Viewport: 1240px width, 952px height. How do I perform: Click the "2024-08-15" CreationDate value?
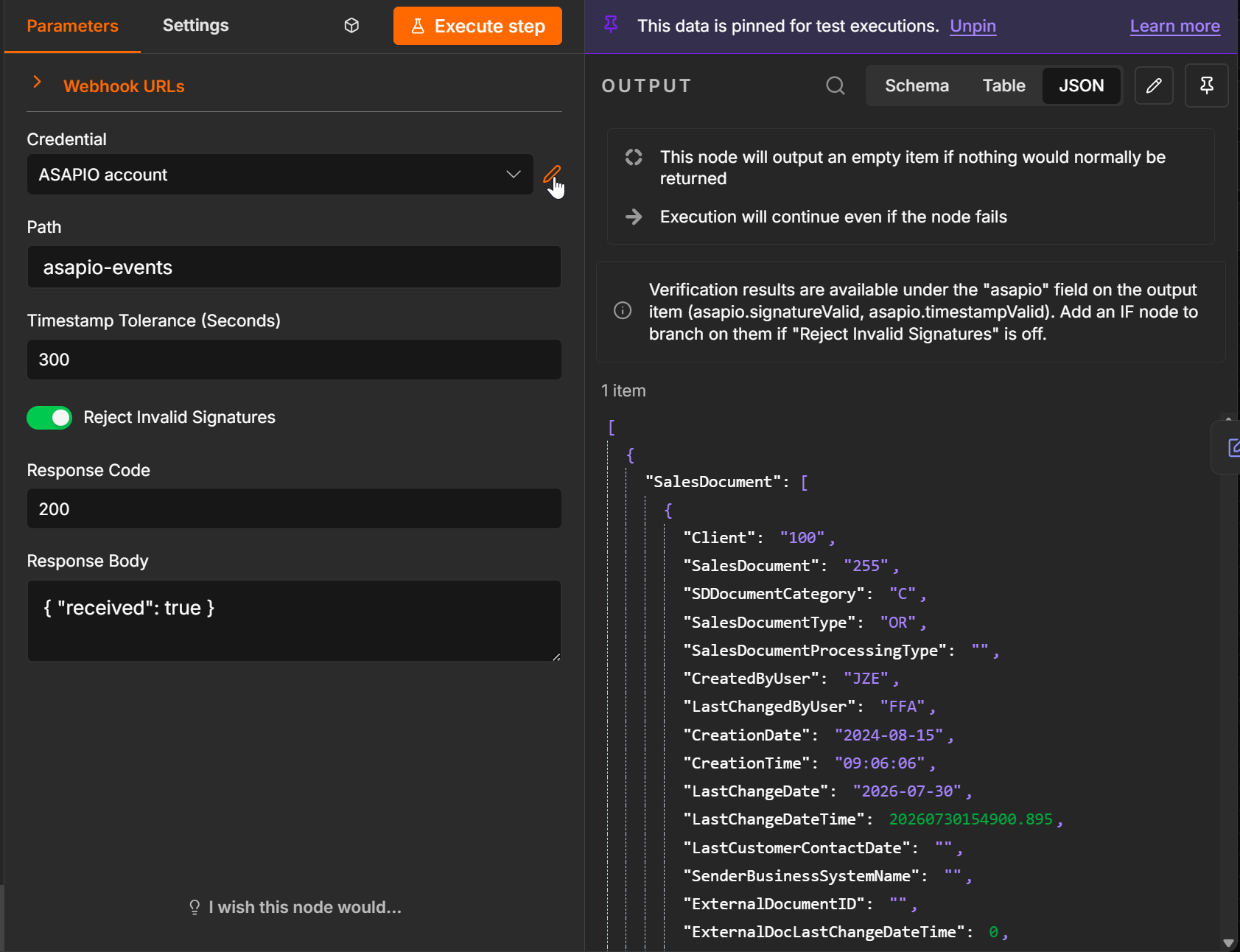click(x=889, y=735)
